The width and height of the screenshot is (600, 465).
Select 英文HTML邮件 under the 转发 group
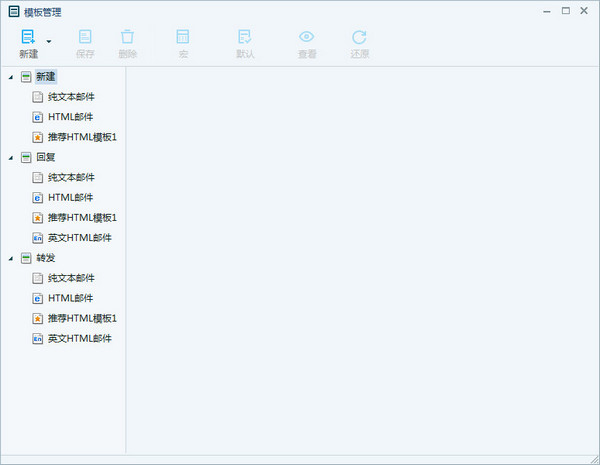80,338
